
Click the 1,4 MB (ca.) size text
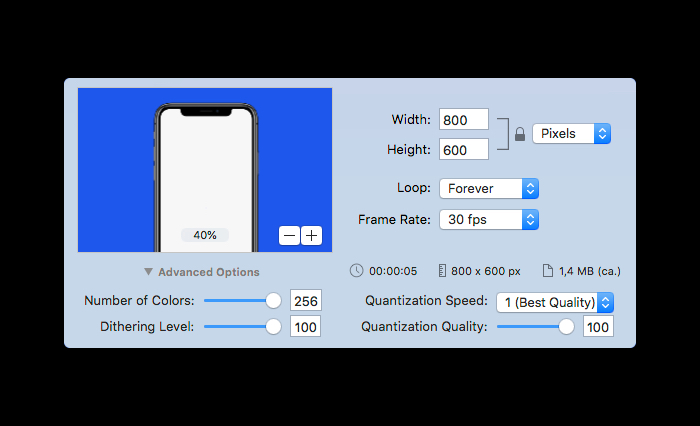[x=590, y=271]
